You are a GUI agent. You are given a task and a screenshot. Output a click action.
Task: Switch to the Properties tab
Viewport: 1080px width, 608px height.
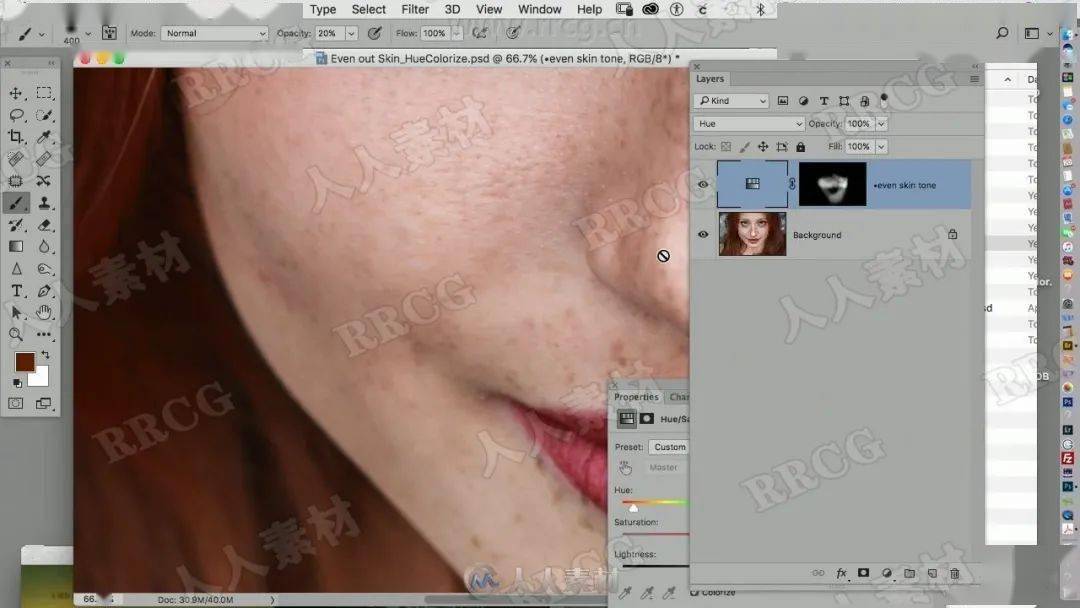click(636, 397)
